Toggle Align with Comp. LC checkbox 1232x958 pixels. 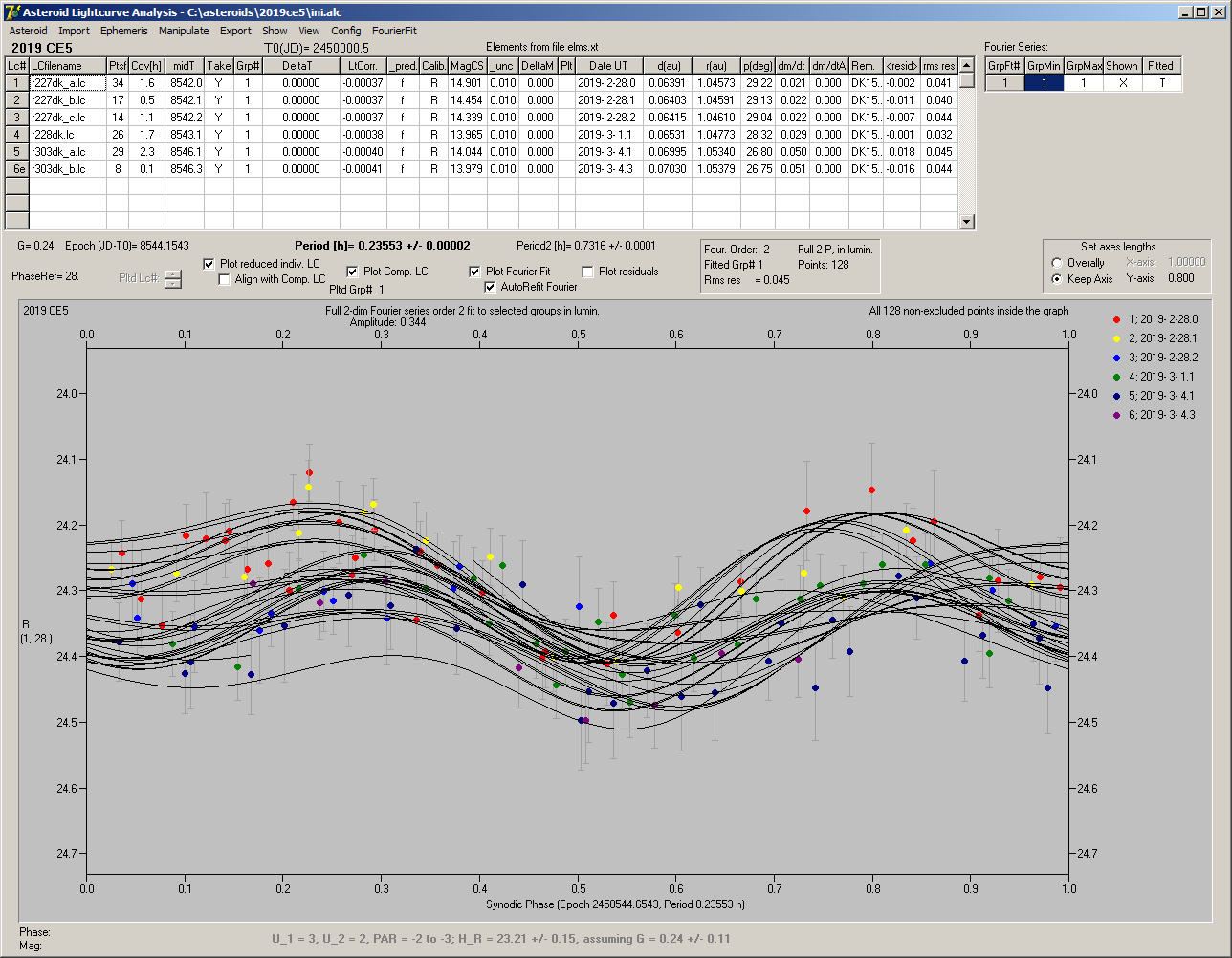tap(225, 279)
